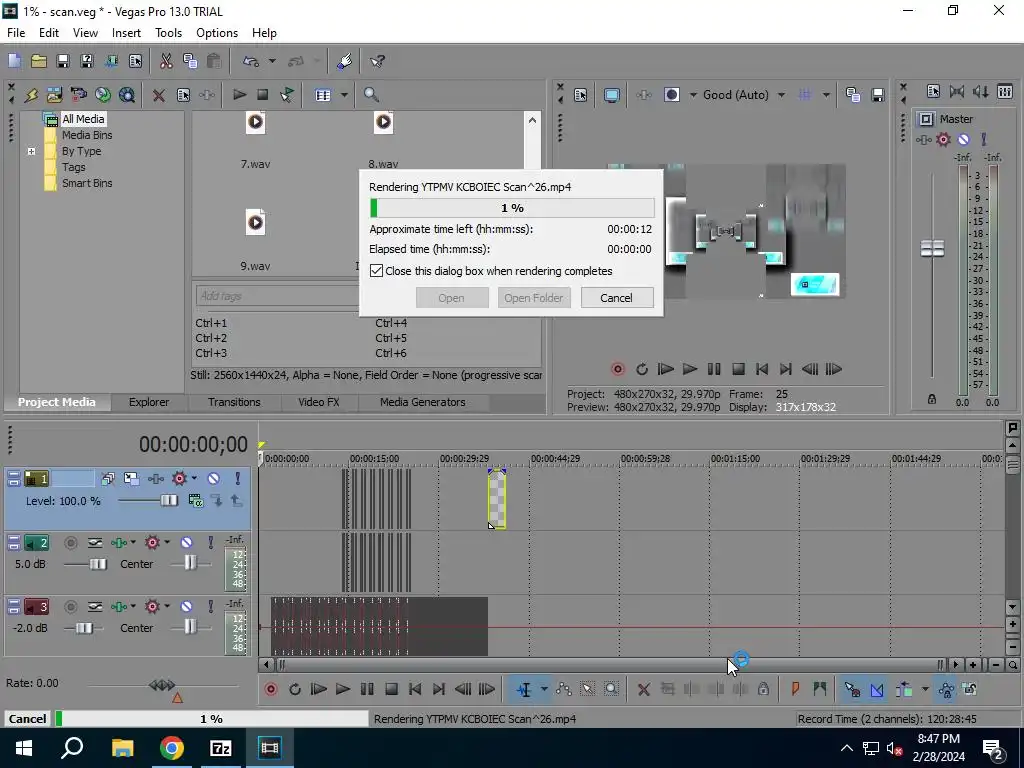The width and height of the screenshot is (1024, 768).
Task: Click the Zoom Edit Tool magnifier icon
Action: 611,690
